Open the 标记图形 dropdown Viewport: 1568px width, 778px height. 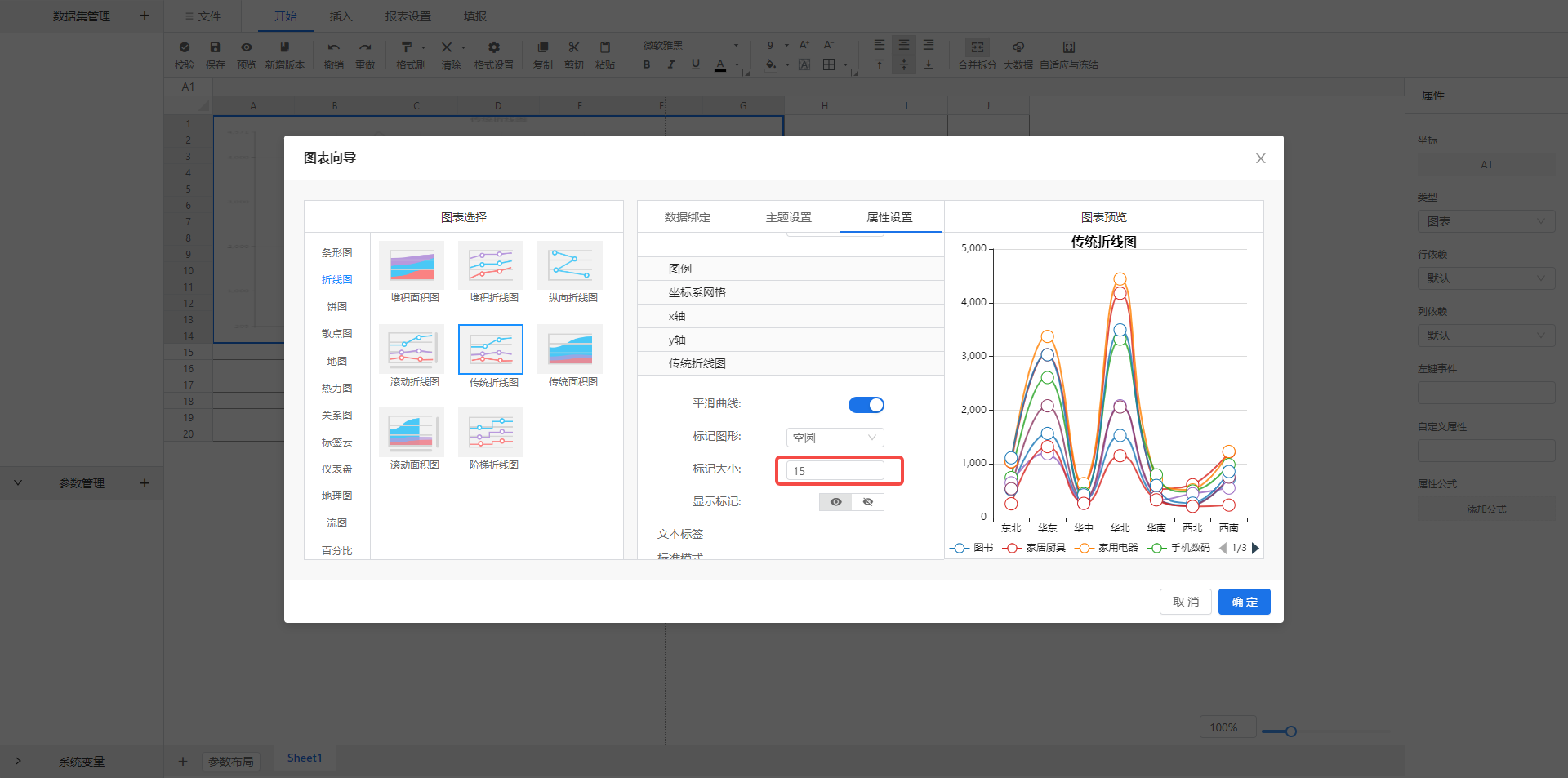tap(835, 438)
